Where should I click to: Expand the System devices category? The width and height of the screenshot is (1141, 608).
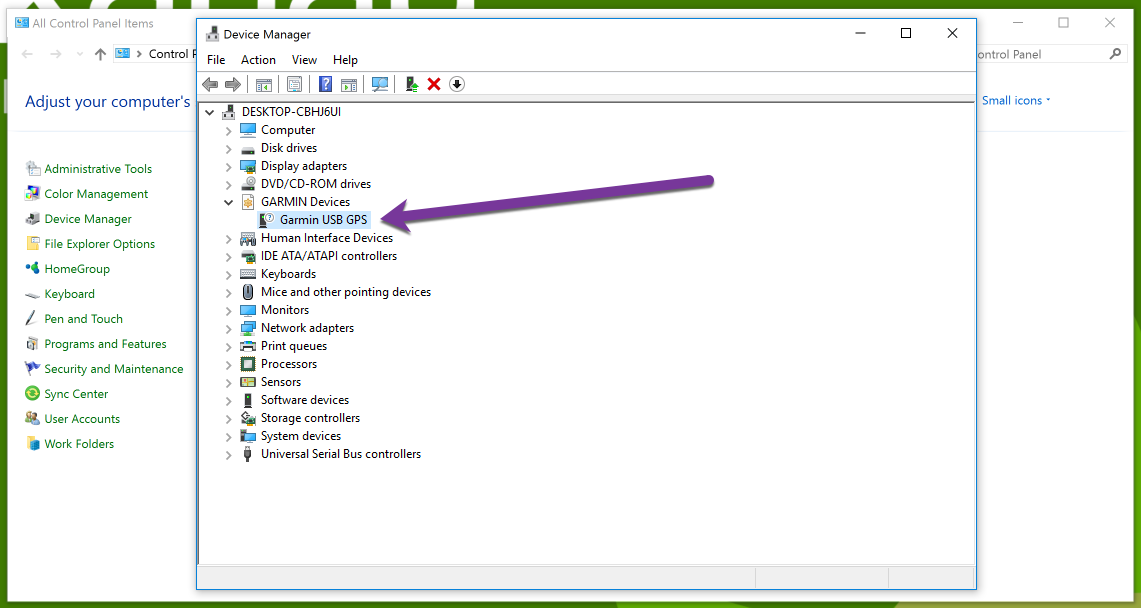coord(228,436)
